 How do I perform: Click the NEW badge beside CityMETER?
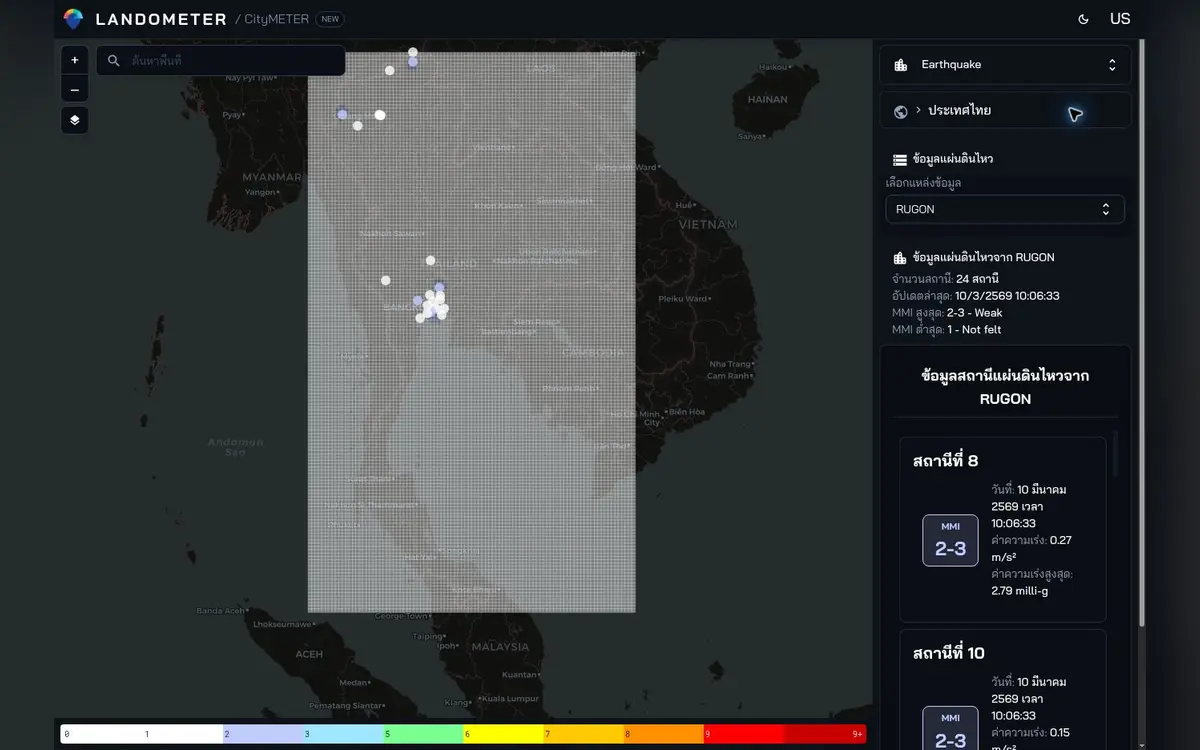[329, 19]
